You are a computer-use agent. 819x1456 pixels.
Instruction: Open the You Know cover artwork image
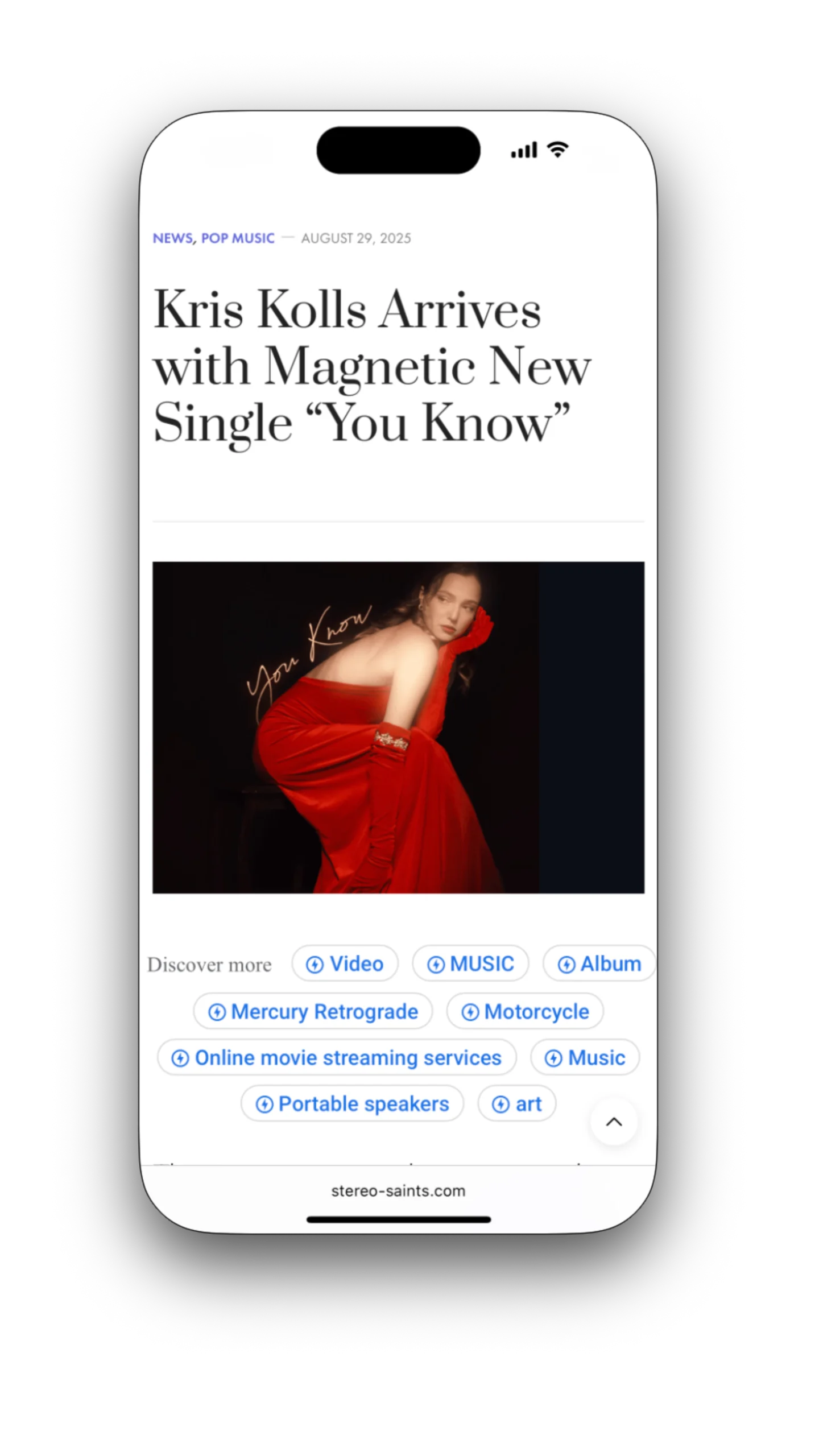398,727
